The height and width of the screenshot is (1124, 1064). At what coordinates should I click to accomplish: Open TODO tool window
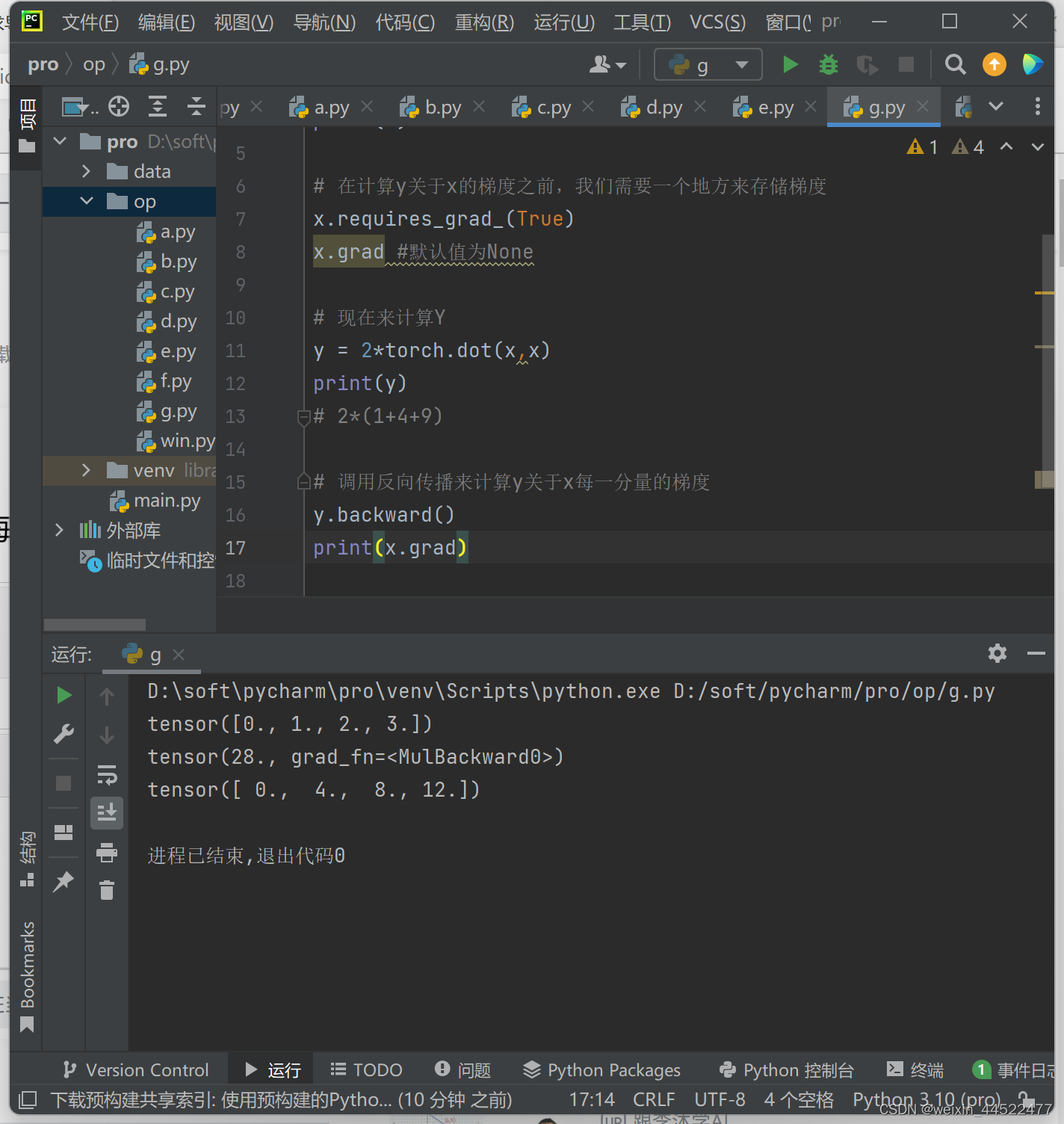click(x=366, y=1070)
